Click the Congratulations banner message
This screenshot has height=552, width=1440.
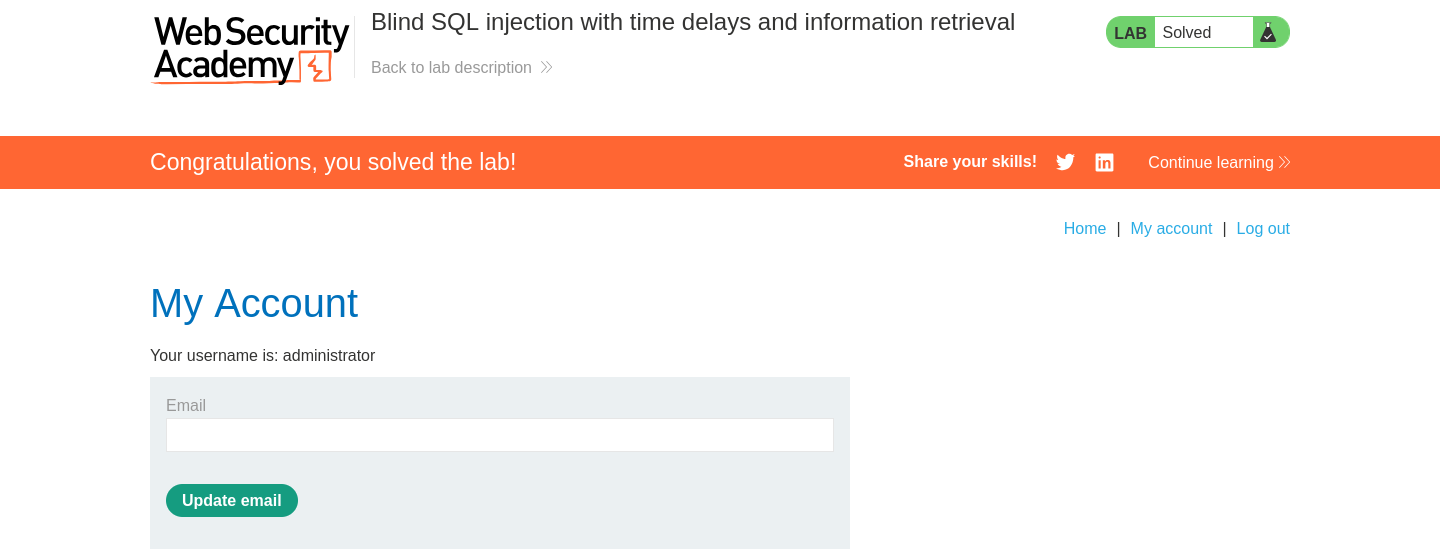coord(333,162)
